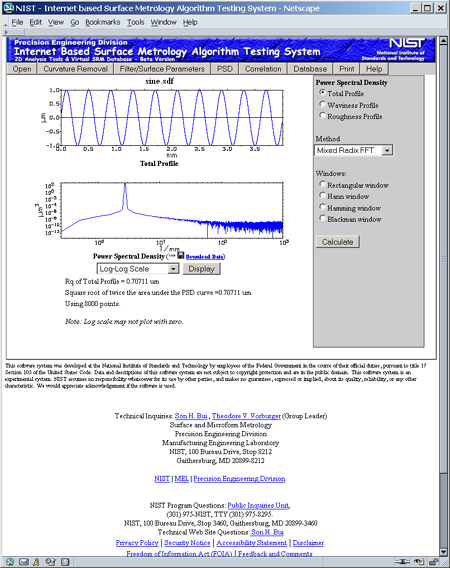Click the vertical scrollbar thumb

point(443,258)
